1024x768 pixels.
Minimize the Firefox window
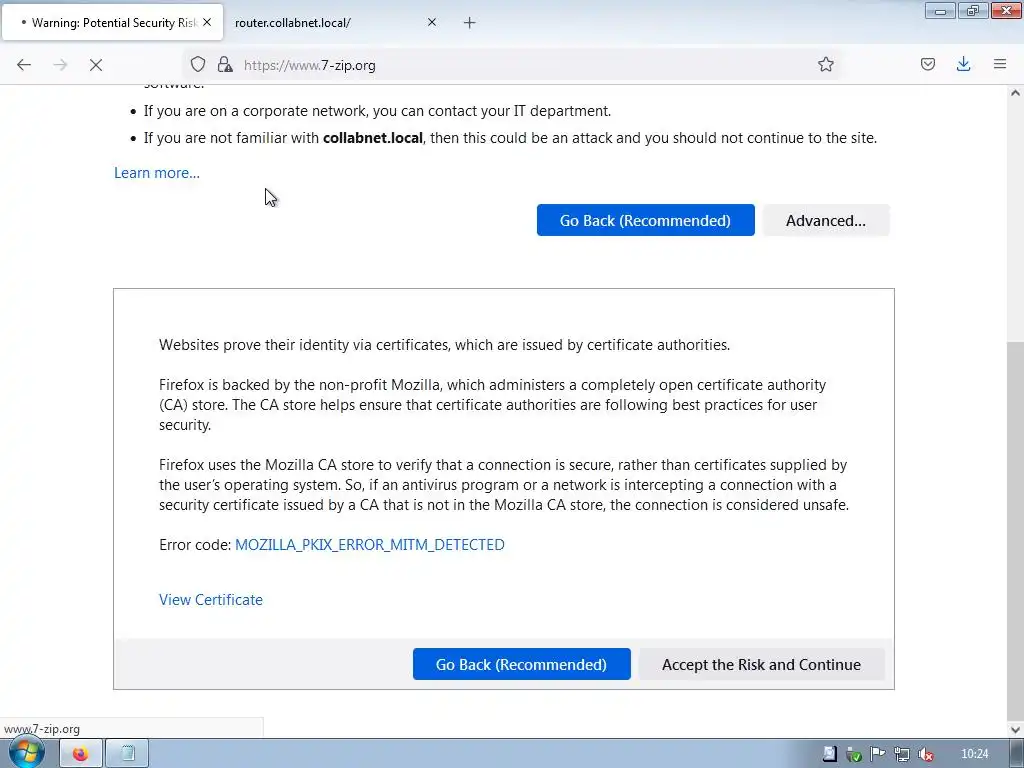940,11
